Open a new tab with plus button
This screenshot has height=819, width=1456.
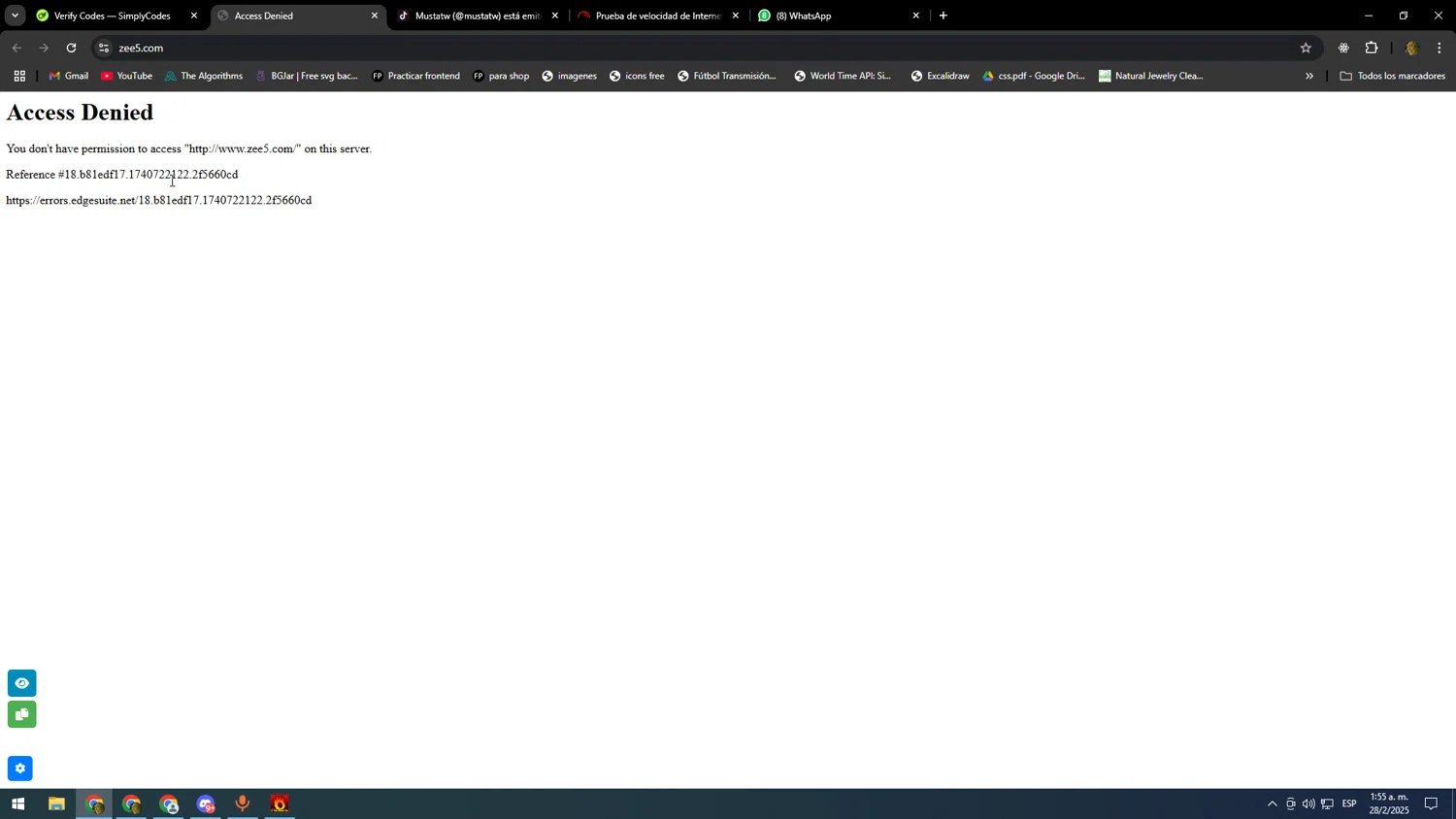(943, 16)
